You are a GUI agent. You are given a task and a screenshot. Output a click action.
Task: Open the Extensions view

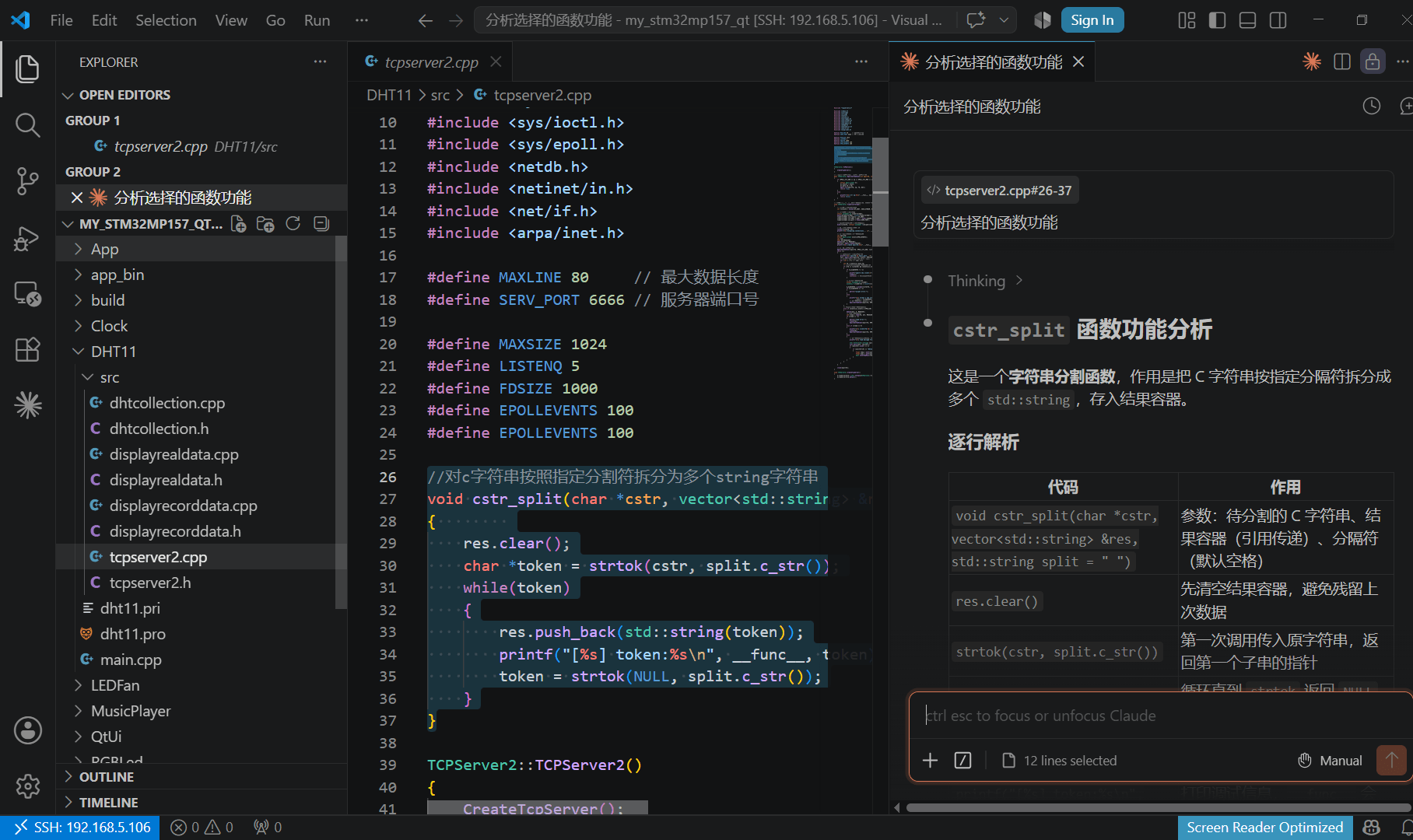point(28,349)
